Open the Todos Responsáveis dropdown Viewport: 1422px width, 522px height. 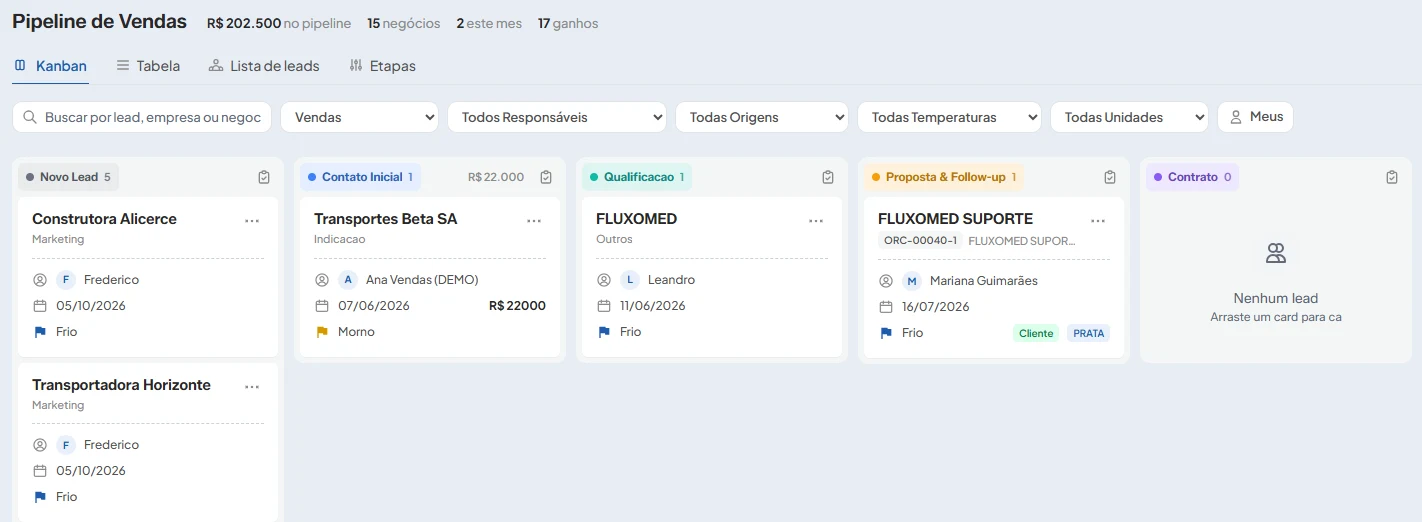[x=557, y=117]
